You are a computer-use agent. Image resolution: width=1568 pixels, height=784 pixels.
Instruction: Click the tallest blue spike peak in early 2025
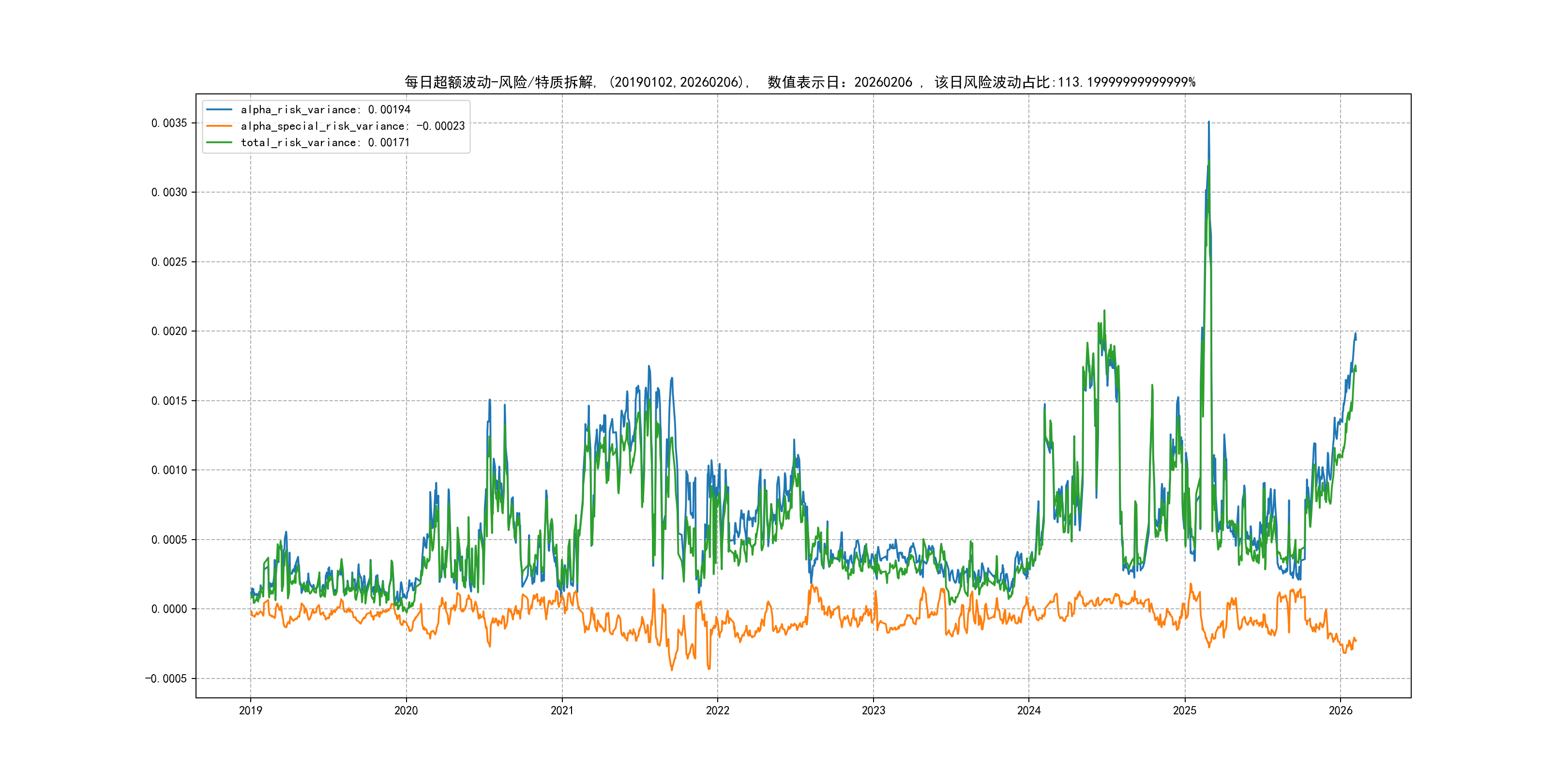(x=1208, y=122)
